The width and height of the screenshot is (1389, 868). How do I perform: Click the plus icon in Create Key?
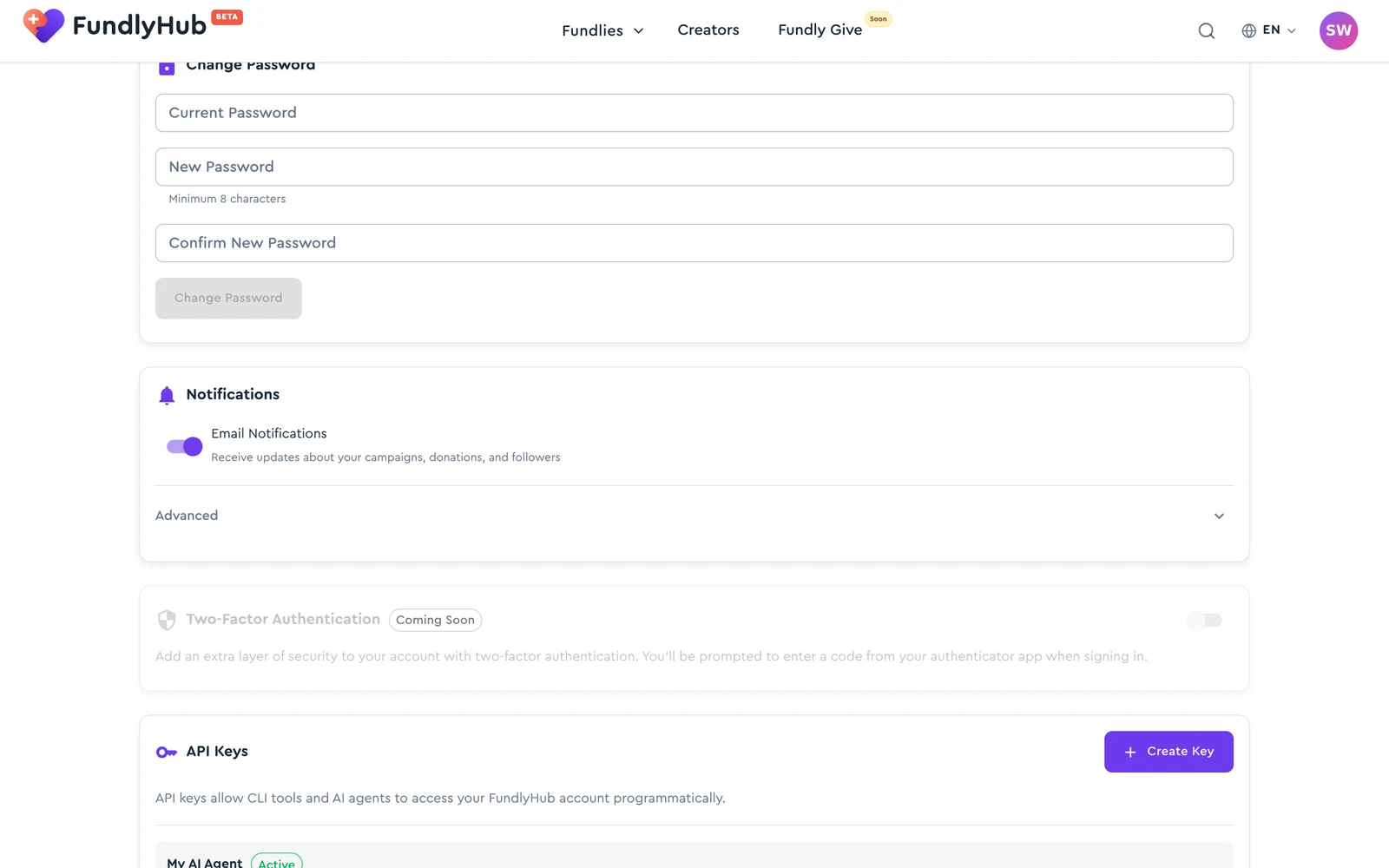(x=1130, y=753)
